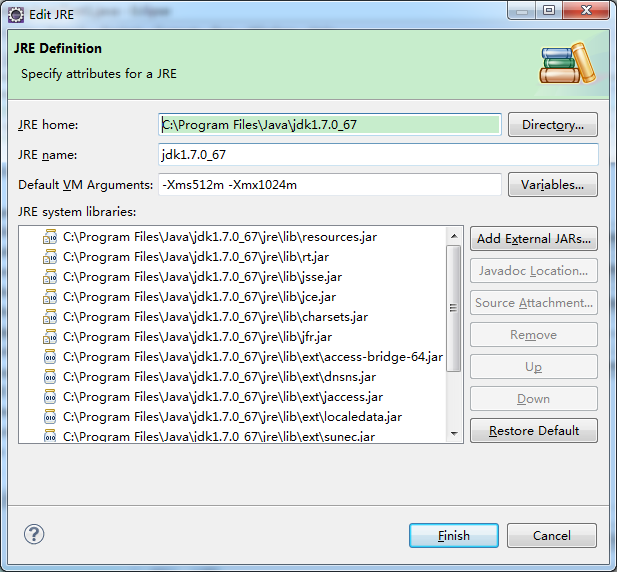The height and width of the screenshot is (572, 617).
Task: Click the Down button
Action: [x=534, y=399]
